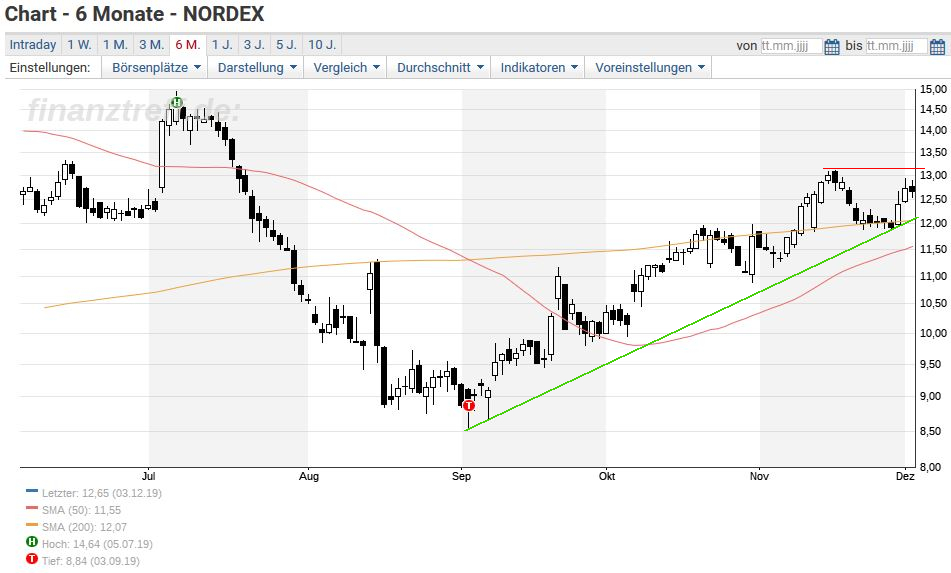Open the Börsenplätze dropdown

pos(156,67)
